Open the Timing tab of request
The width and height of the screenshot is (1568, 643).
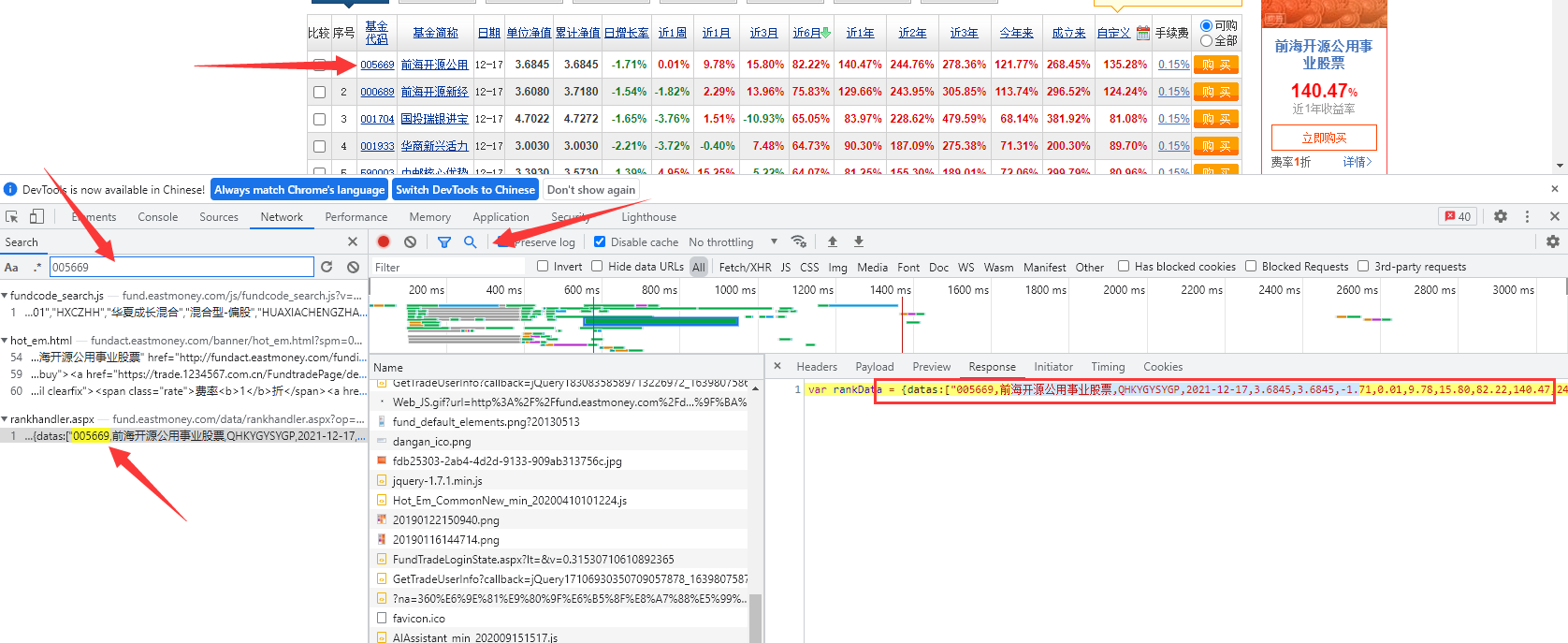coord(1108,367)
